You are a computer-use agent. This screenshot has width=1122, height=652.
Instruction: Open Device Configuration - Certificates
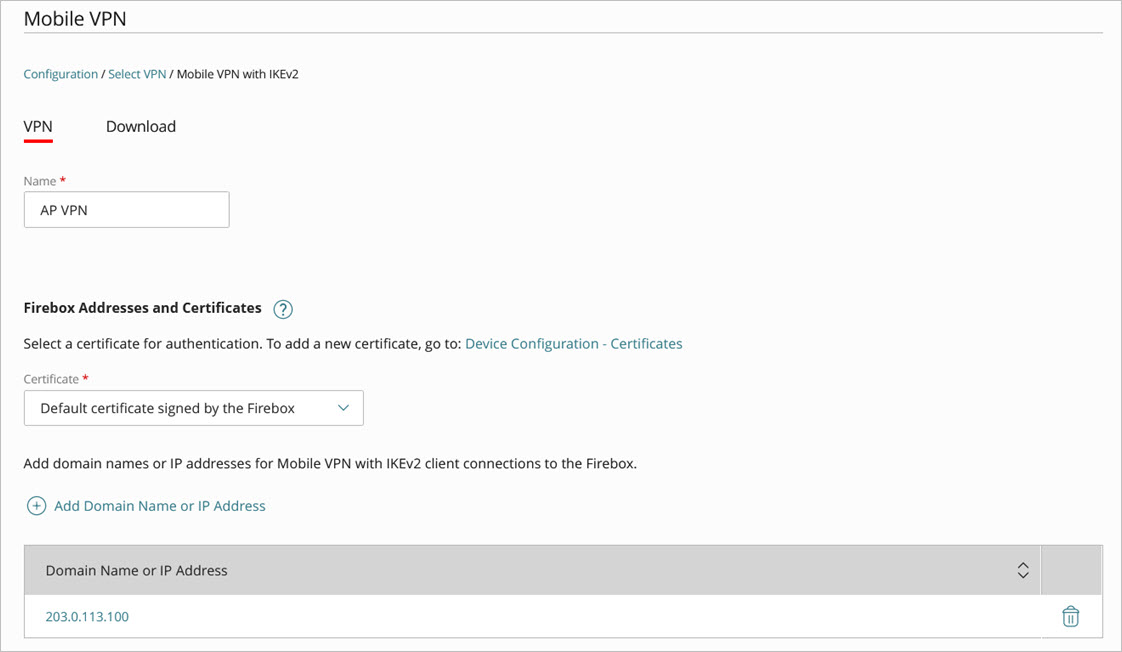pyautogui.click(x=574, y=343)
